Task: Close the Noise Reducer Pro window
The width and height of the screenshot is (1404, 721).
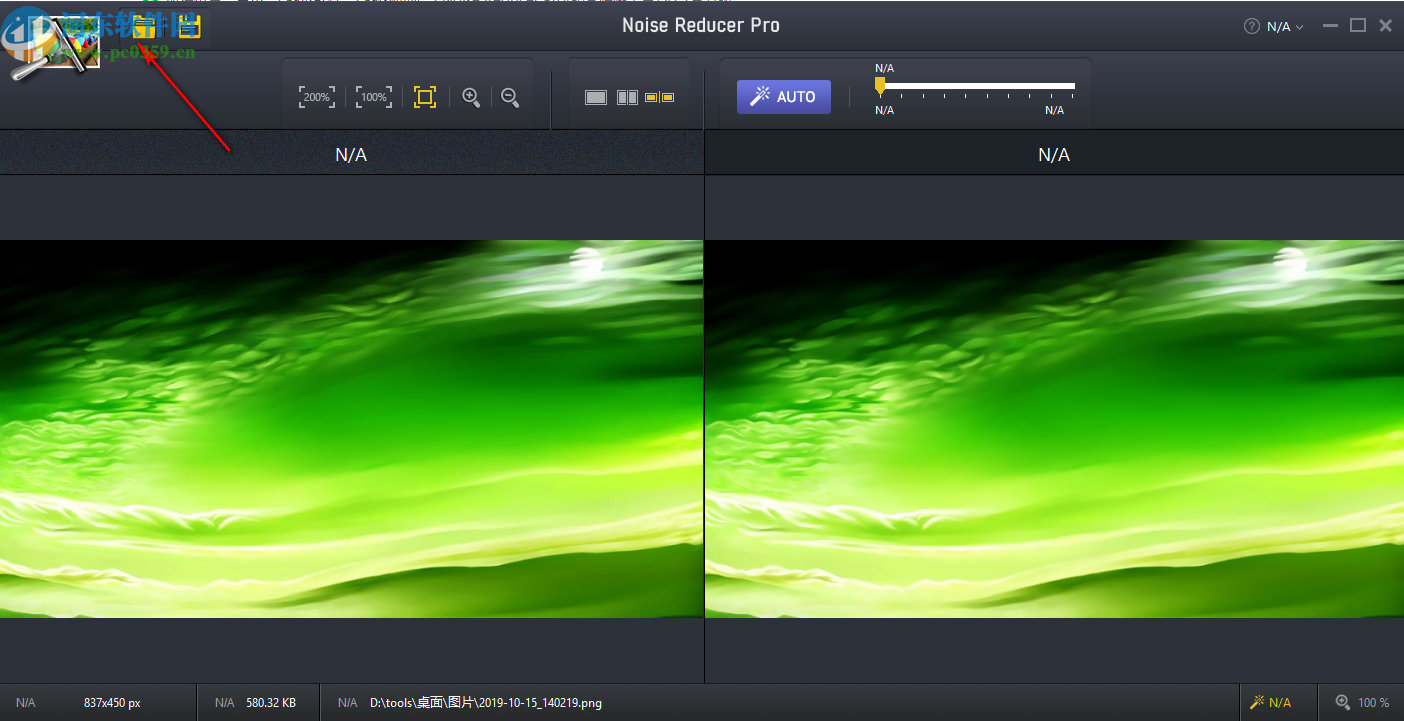Action: pyautogui.click(x=1385, y=26)
